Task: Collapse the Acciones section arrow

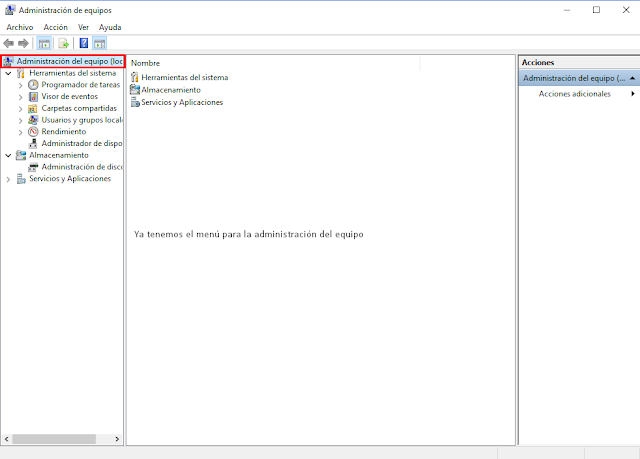Action: (632, 78)
